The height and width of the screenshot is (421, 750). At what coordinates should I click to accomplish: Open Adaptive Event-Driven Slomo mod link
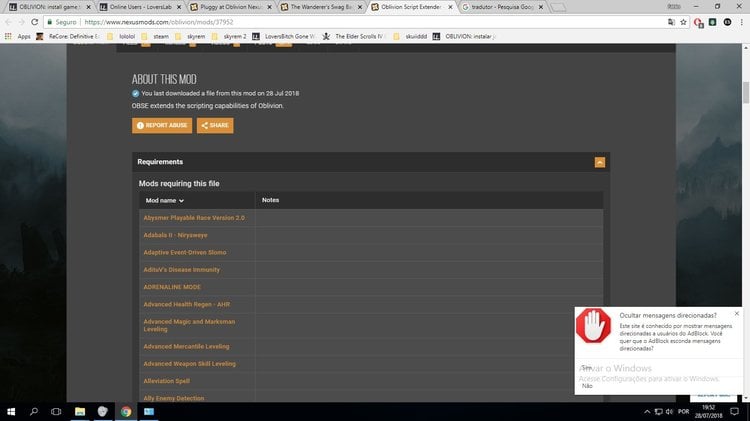[185, 252]
